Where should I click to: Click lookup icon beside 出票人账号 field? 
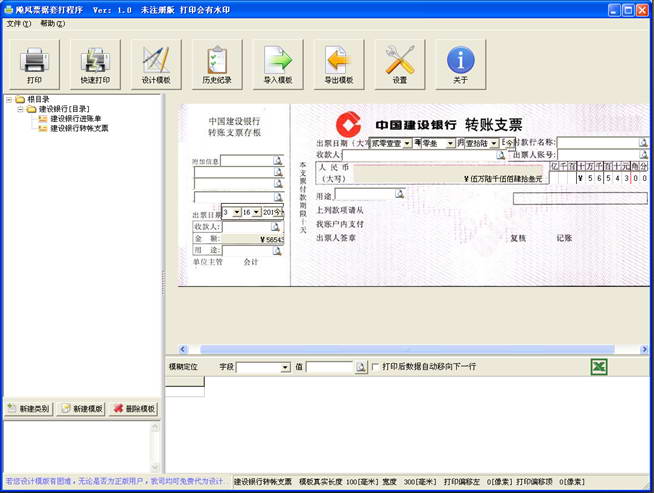(x=644, y=154)
